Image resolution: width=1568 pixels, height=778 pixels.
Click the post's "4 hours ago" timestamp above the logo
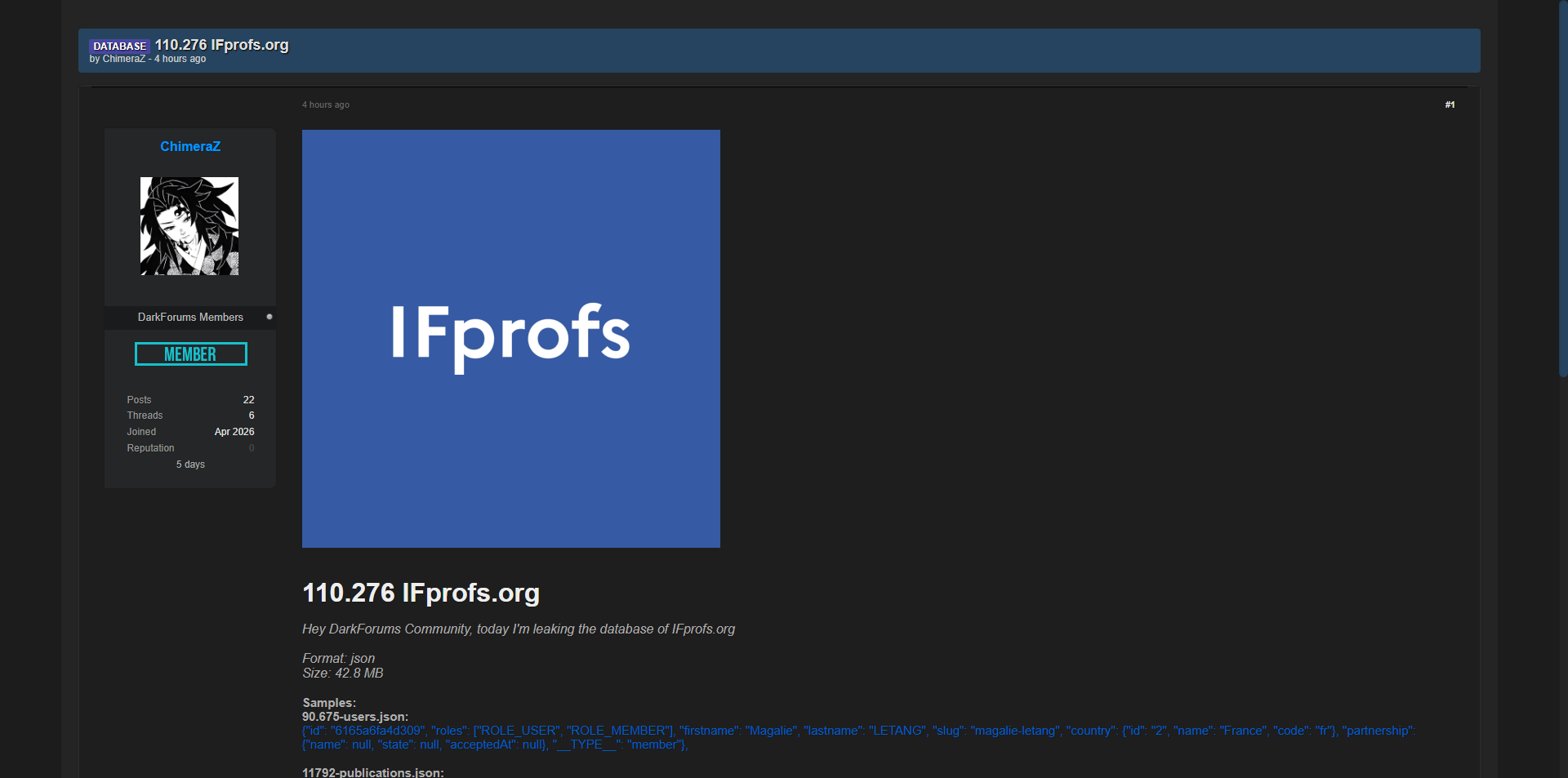click(x=326, y=104)
